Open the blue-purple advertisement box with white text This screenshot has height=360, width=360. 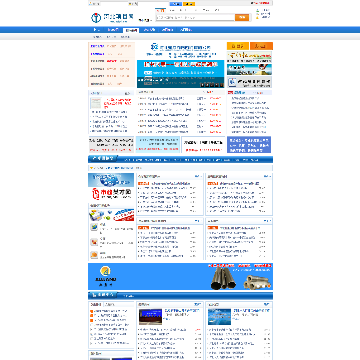pos(249,144)
